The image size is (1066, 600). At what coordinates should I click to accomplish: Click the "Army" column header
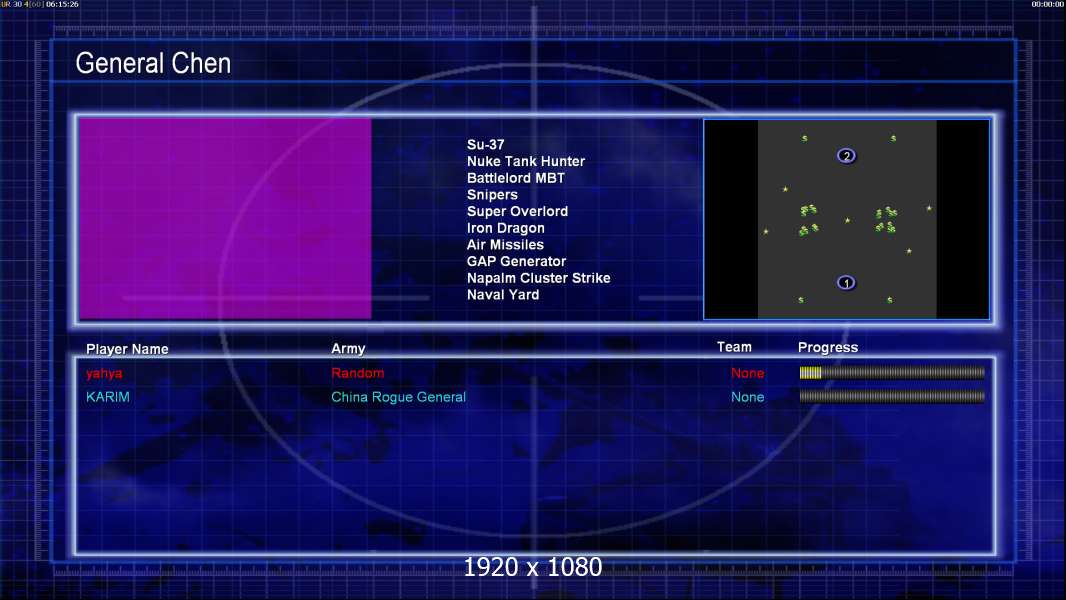coord(348,349)
